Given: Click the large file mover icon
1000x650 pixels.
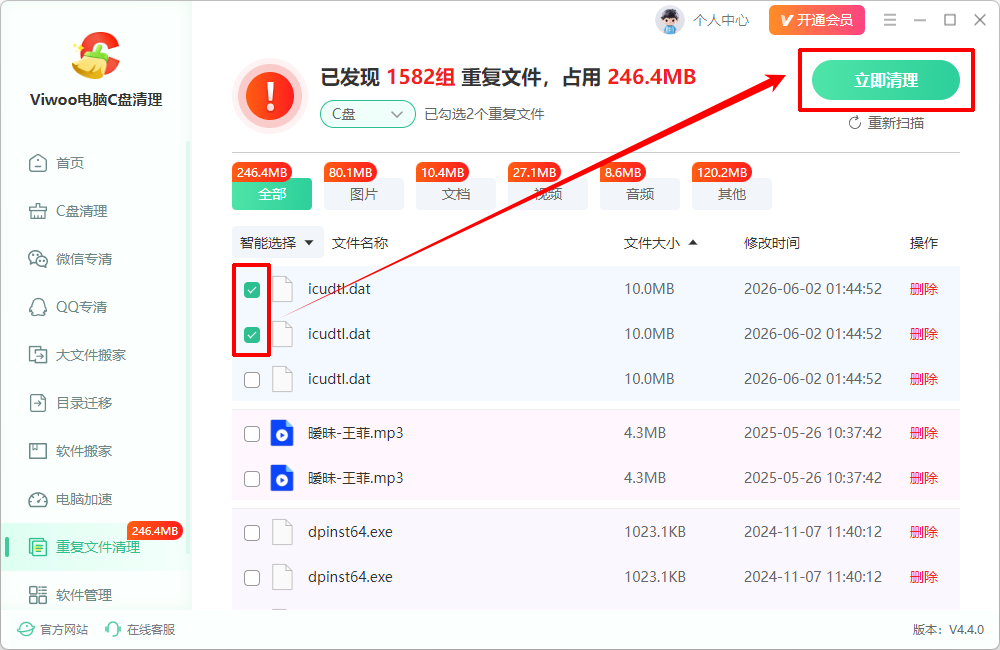Looking at the screenshot, I should [38, 355].
